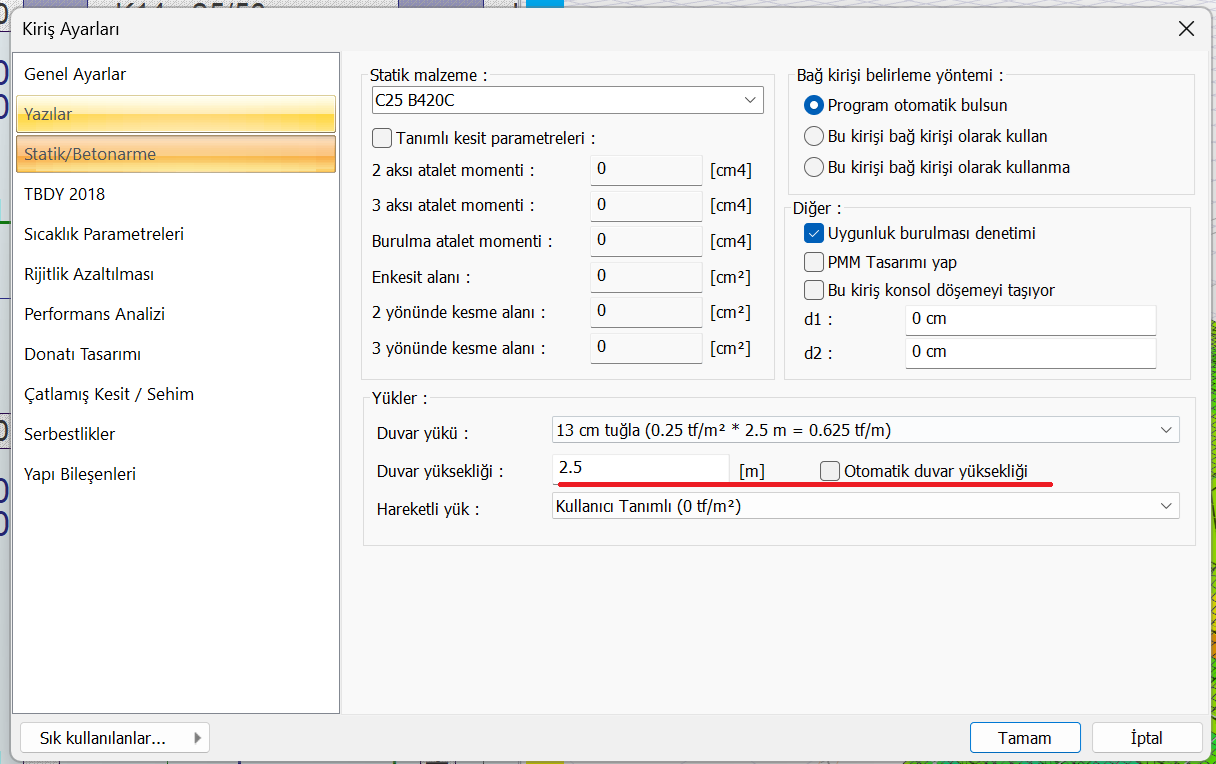
Task: Click the Sık kullanılanlar arrow button
Action: (x=197, y=738)
